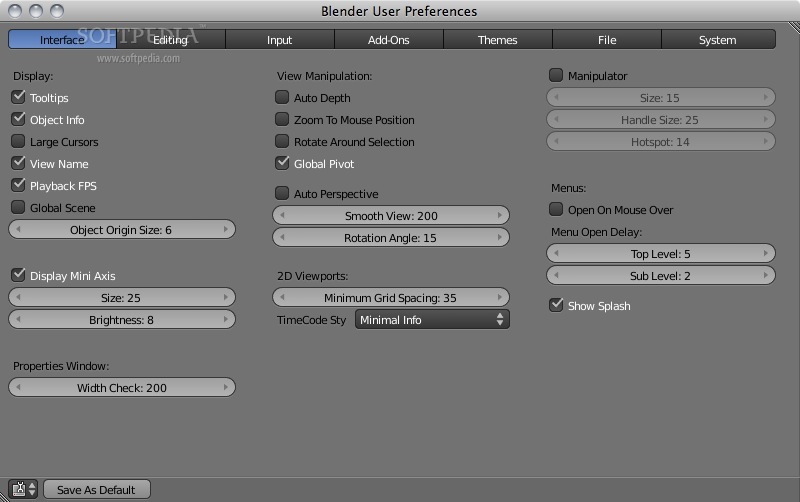Open the TimeCode Style Minimal Info dropdown
This screenshot has width=800, height=502.
432,319
